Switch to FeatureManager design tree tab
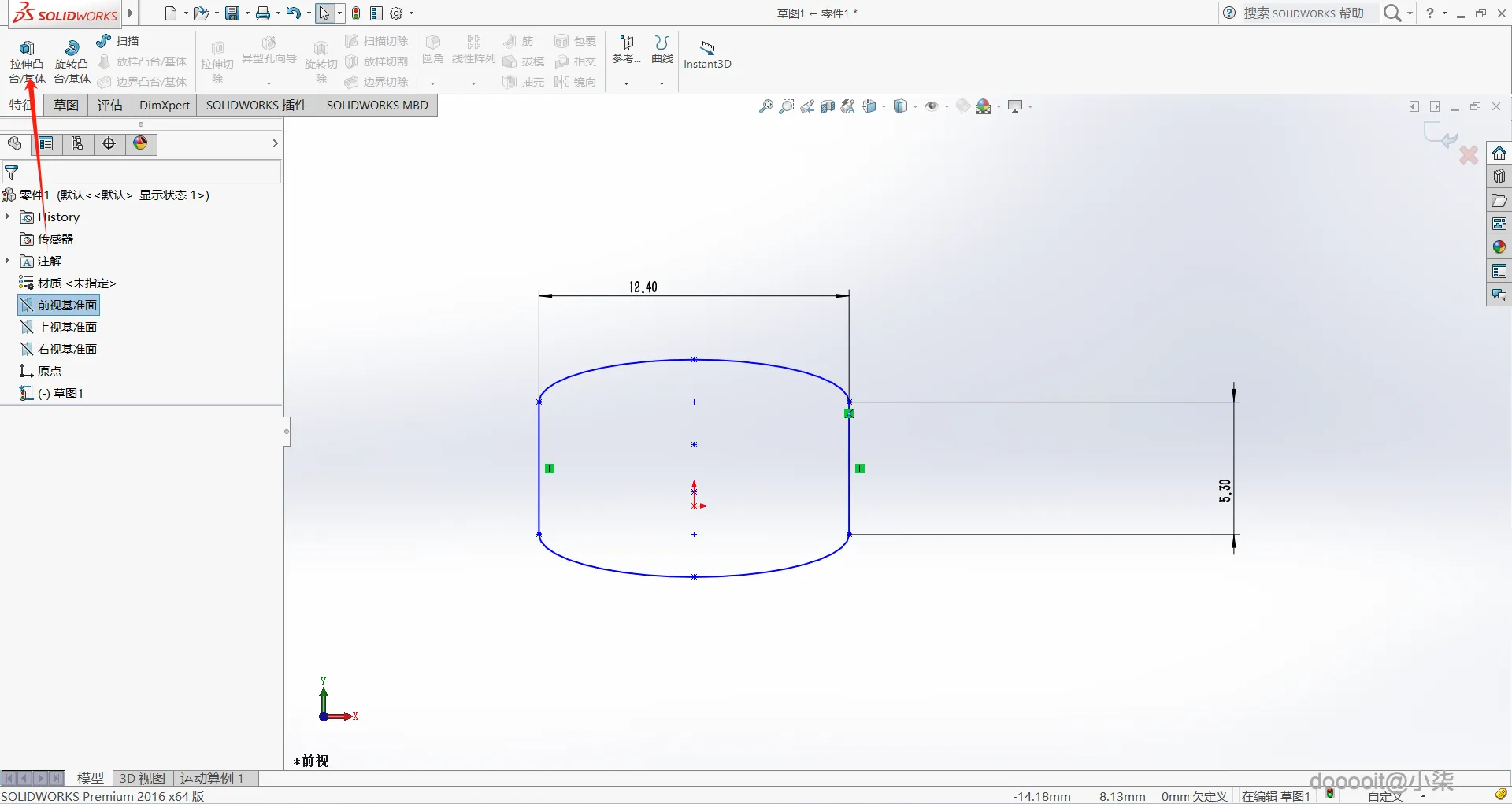1512x804 pixels. point(15,143)
